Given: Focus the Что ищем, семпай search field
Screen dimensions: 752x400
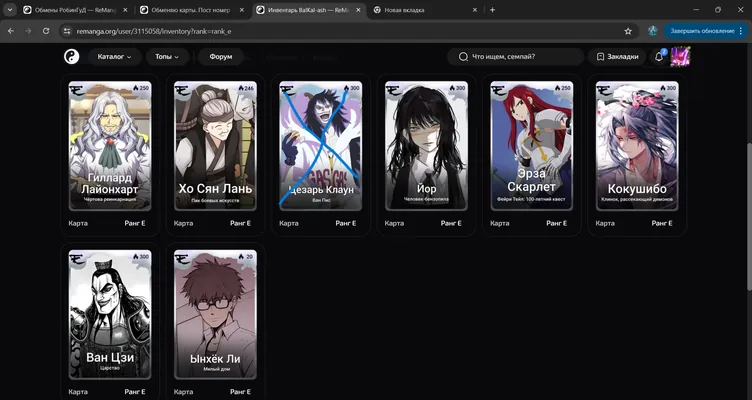Looking at the screenshot, I should pos(515,57).
